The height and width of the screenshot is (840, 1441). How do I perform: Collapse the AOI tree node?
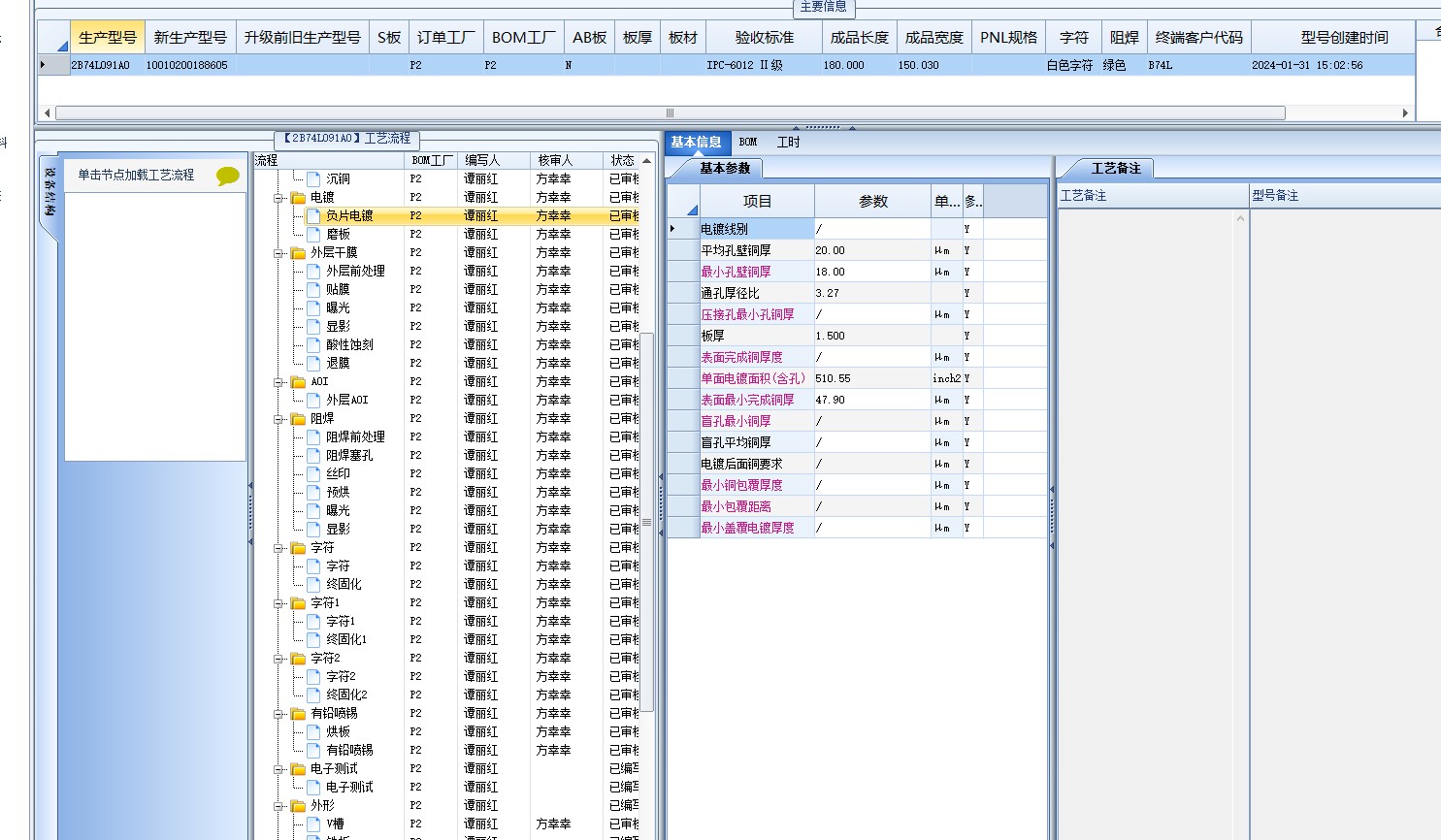[x=278, y=382]
